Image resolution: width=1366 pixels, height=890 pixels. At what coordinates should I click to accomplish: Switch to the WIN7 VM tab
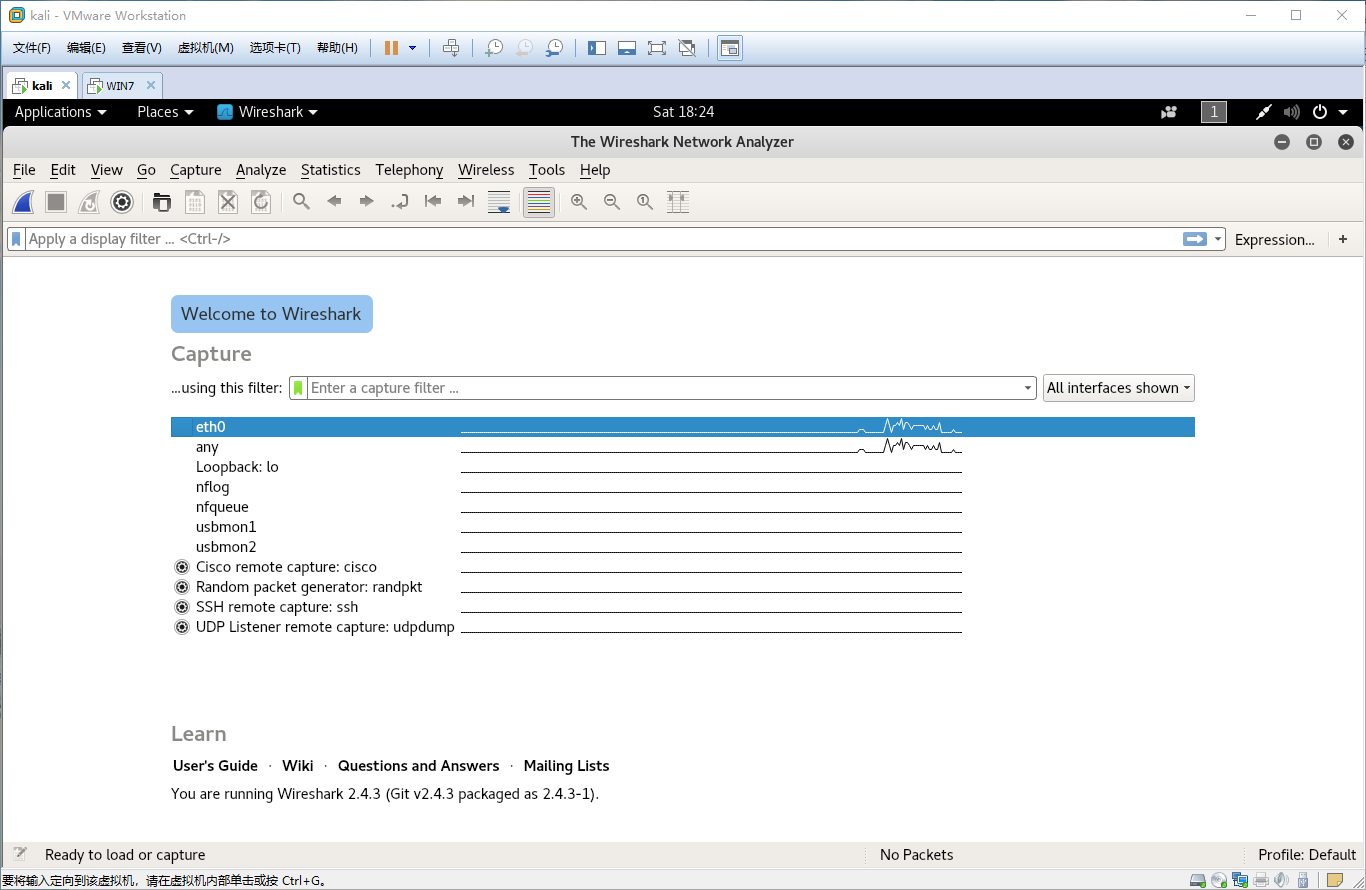coord(121,85)
